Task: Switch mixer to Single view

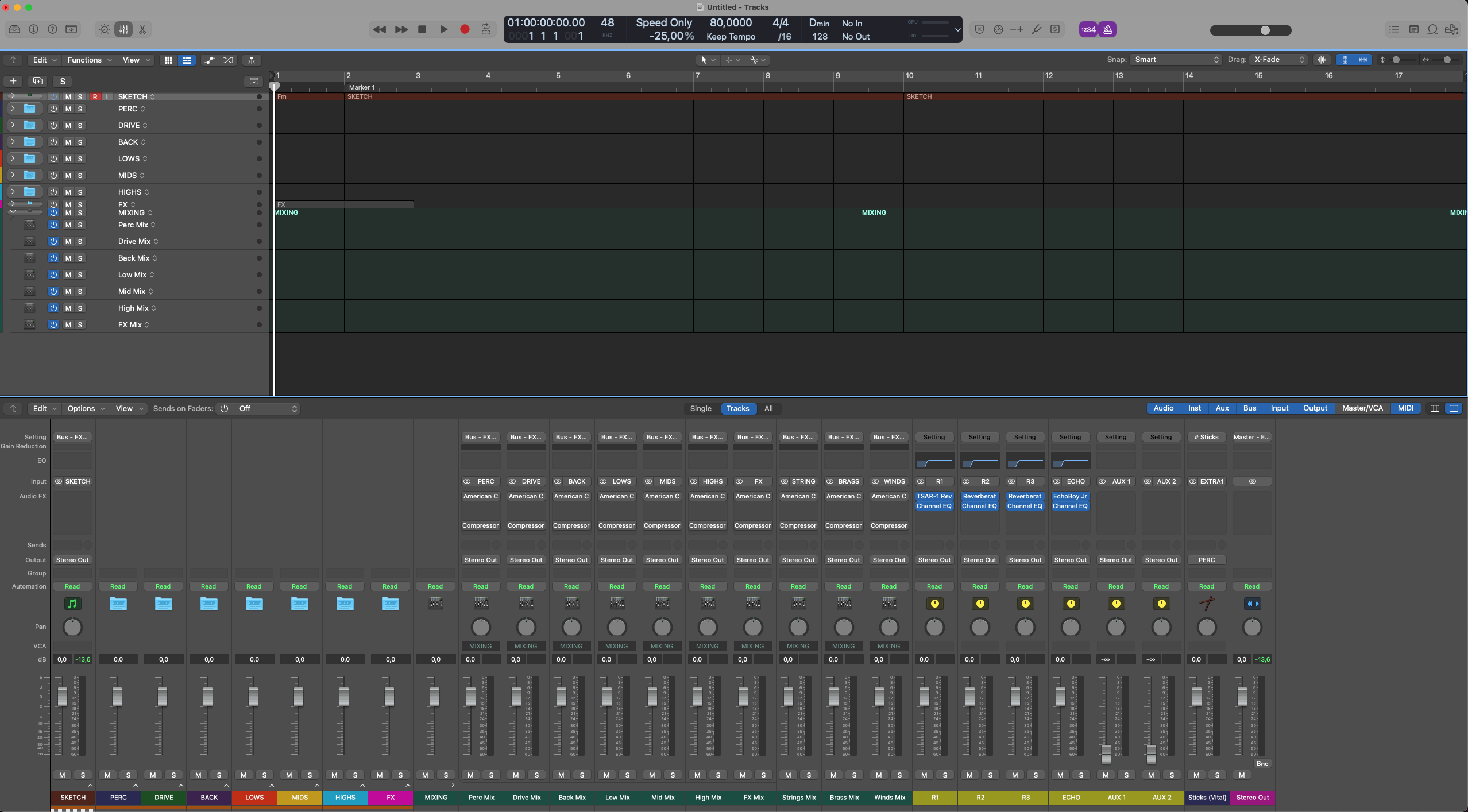Action: tap(700, 408)
